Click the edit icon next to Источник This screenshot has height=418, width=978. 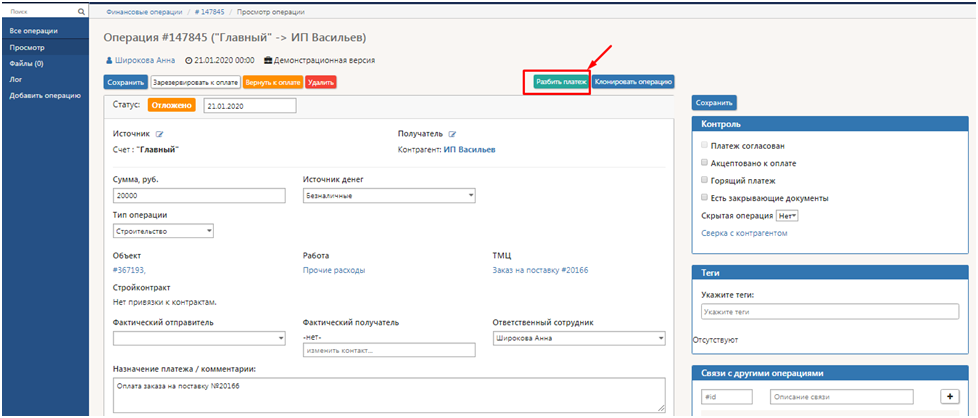click(158, 133)
